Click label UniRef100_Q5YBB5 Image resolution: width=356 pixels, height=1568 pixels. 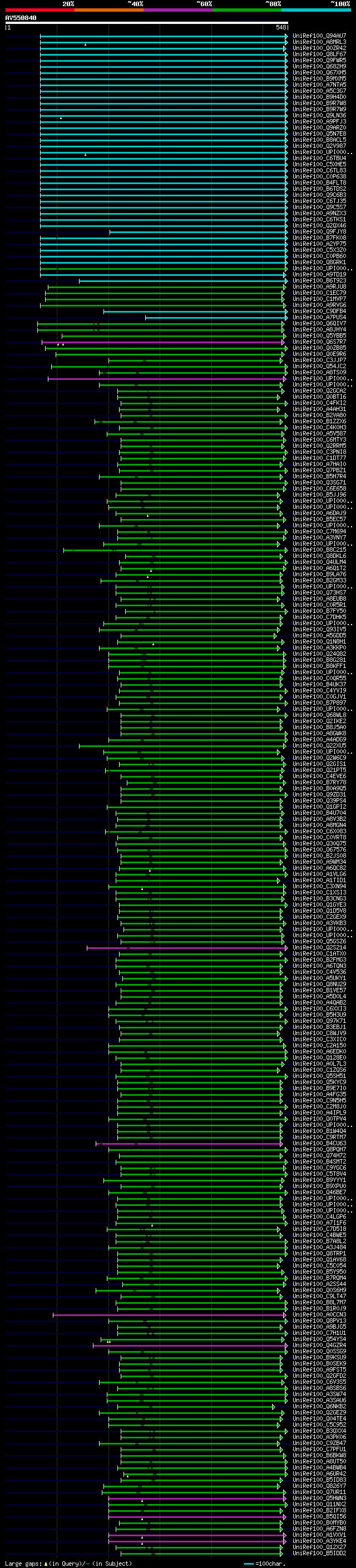pos(319,335)
